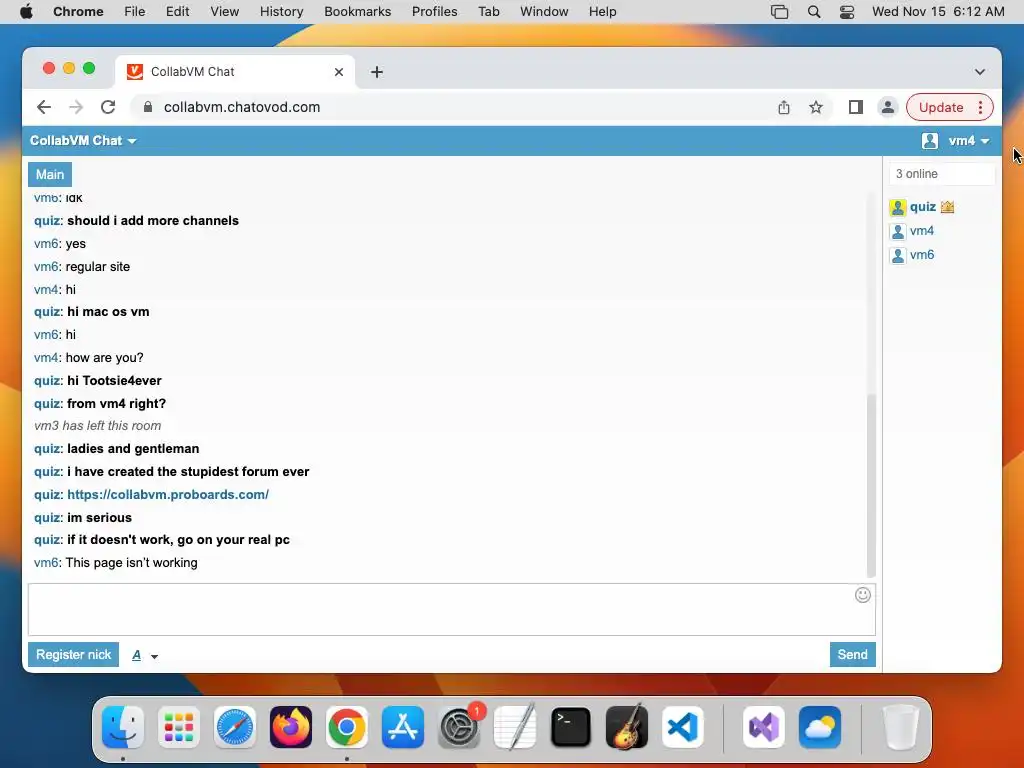Open the collabvm.proboards.com link
This screenshot has width=1024, height=768.
tap(168, 494)
